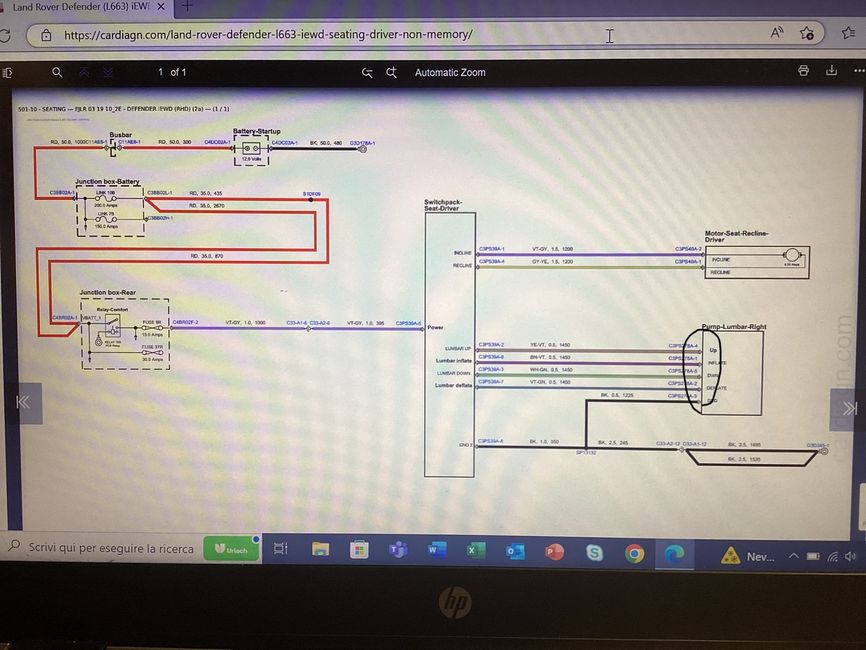Screen dimensions: 866x650
Task: View site security lock information
Action: (46, 35)
